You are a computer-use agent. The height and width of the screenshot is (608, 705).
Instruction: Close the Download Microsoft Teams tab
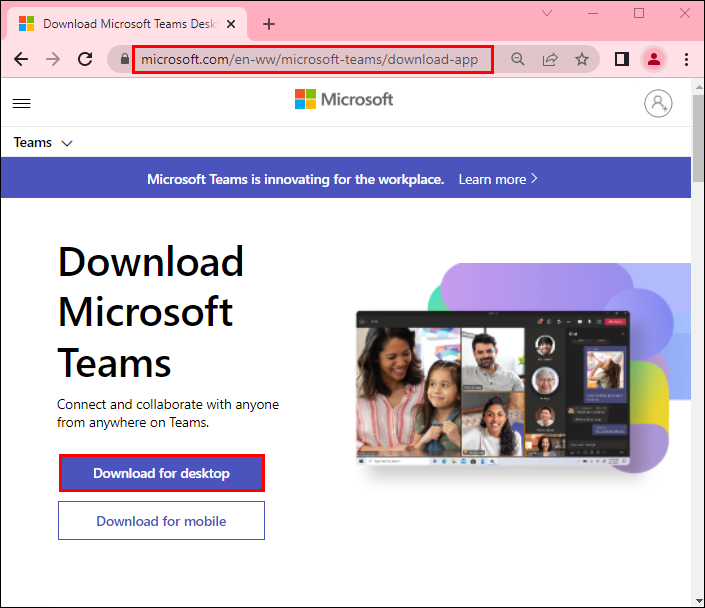coord(231,24)
